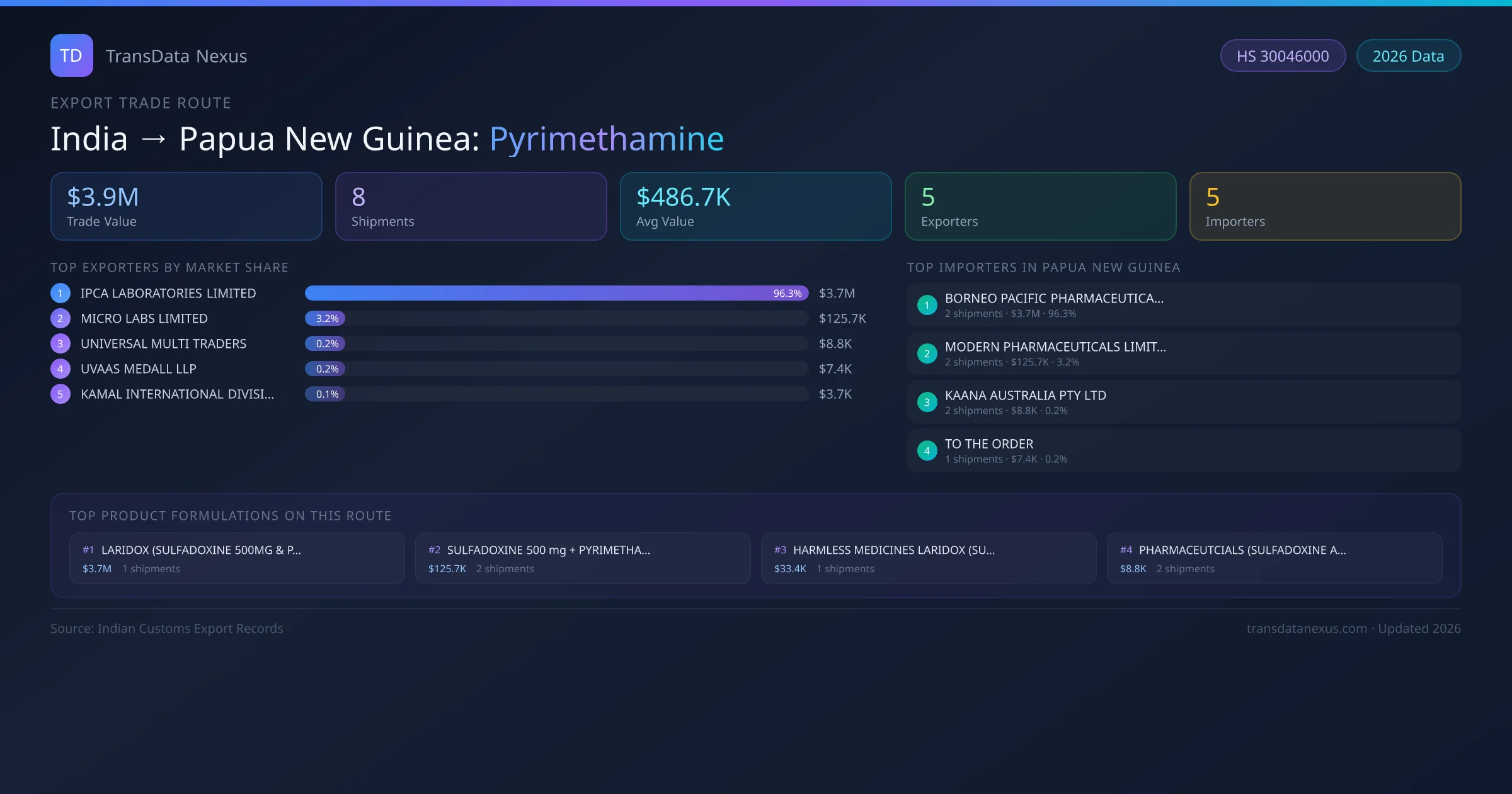Click transdatanexus.com footer link
Viewport: 1512px width, 794px height.
tap(1307, 628)
